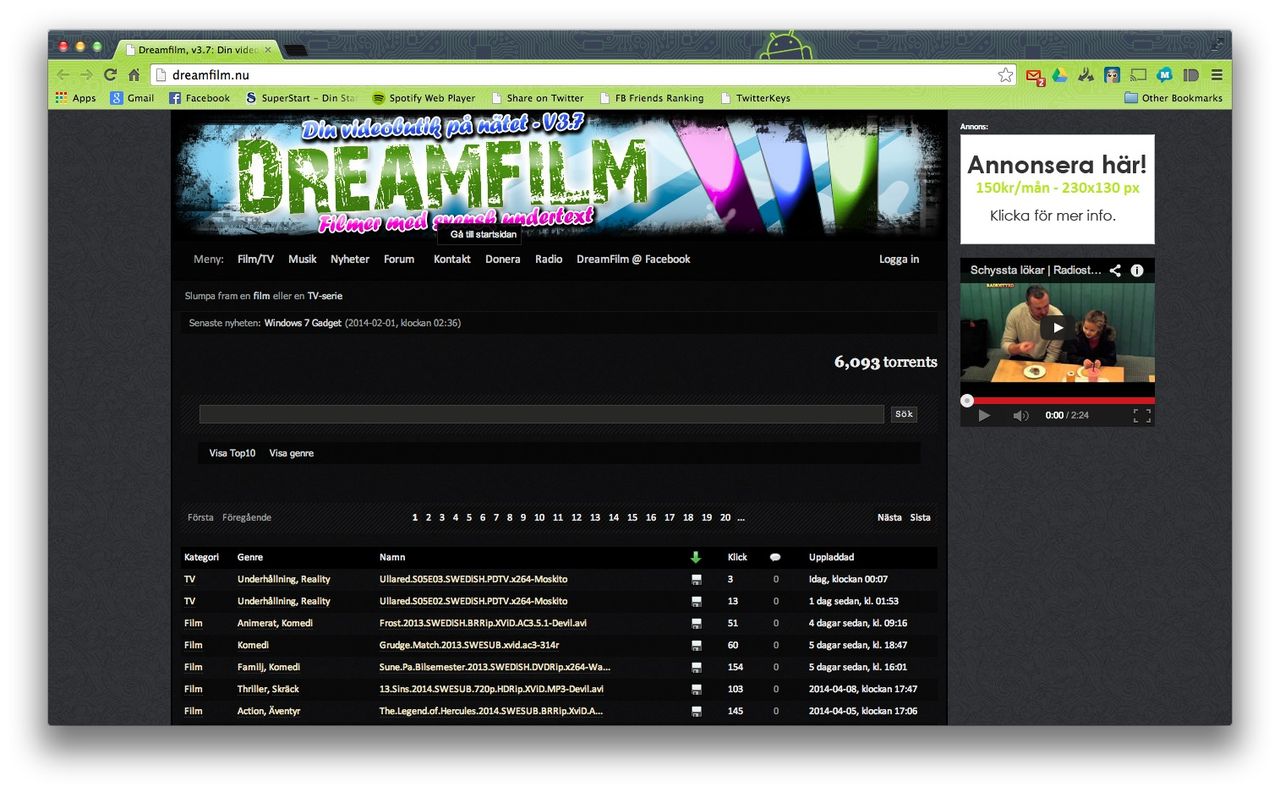1280x792 pixels.
Task: Open the Radio menu item
Action: [x=549, y=259]
